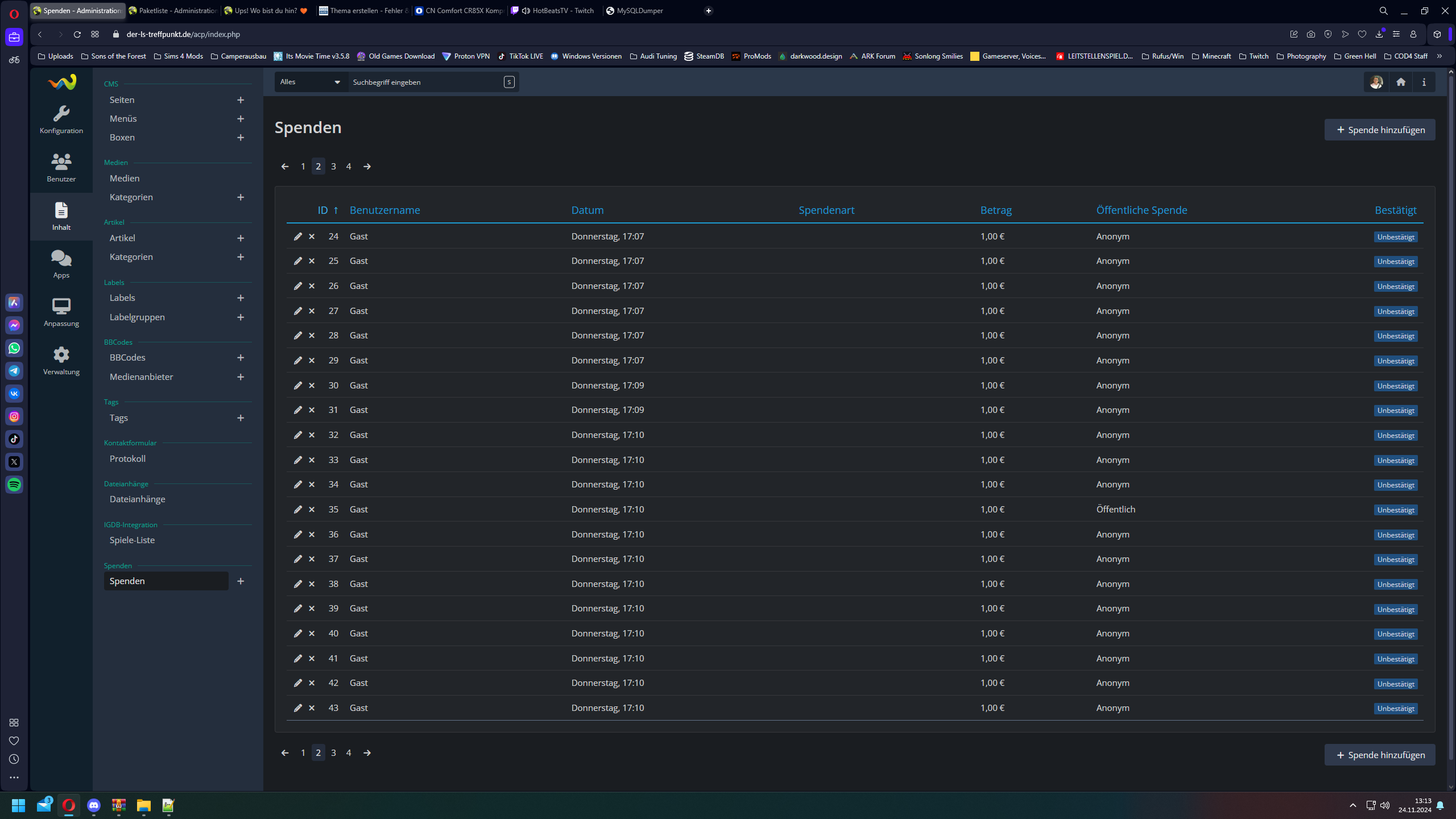Delete donation ID 30 with X icon
Screen dimensions: 1456x819
312,386
